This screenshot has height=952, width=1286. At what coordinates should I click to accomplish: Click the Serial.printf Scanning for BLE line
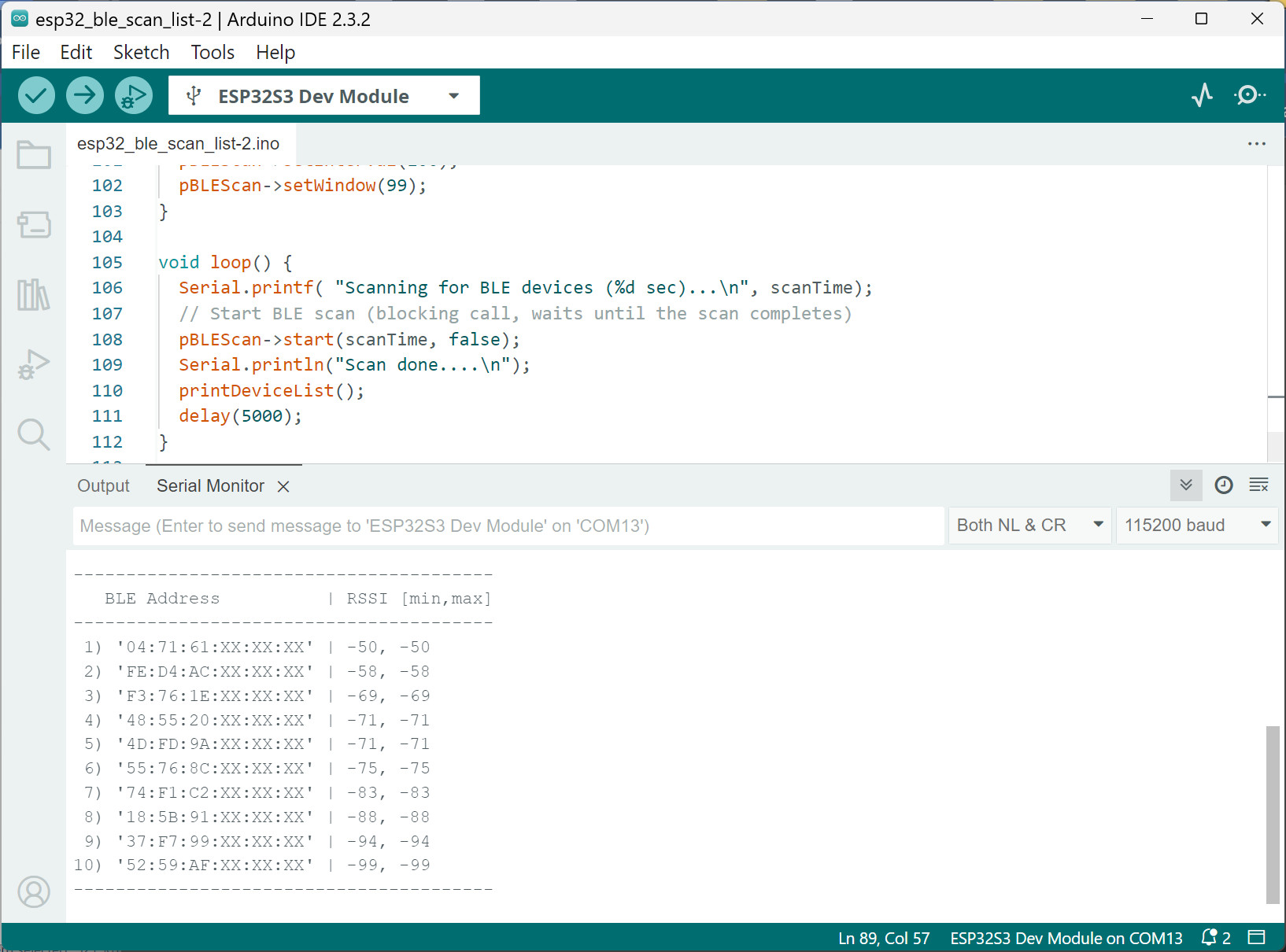click(x=526, y=288)
